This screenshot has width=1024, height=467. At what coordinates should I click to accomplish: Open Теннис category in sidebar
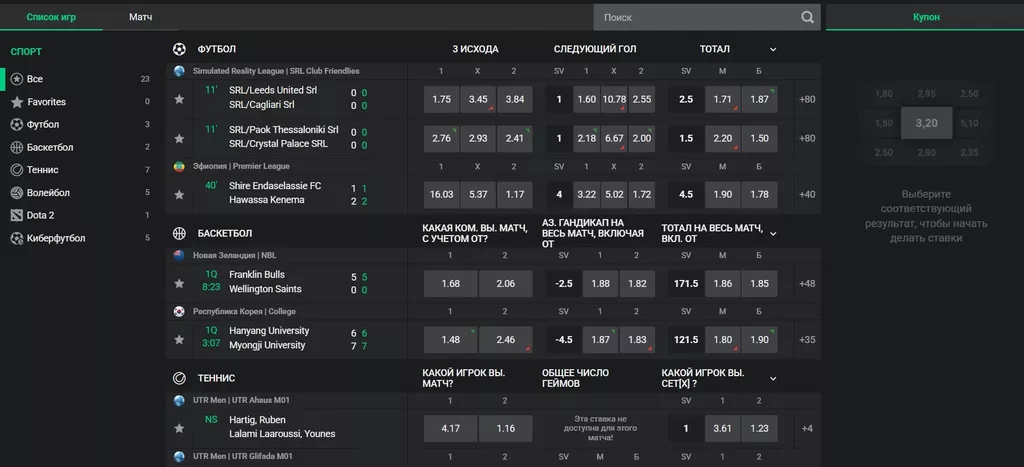42,170
